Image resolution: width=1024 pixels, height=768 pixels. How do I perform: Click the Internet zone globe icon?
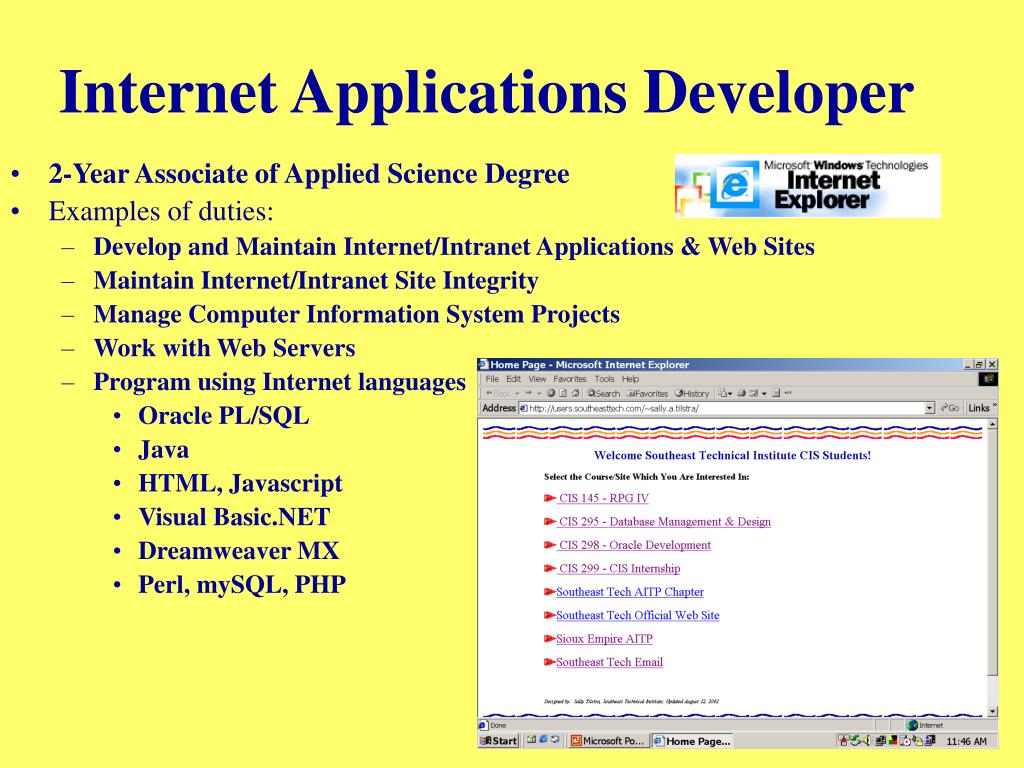click(912, 725)
